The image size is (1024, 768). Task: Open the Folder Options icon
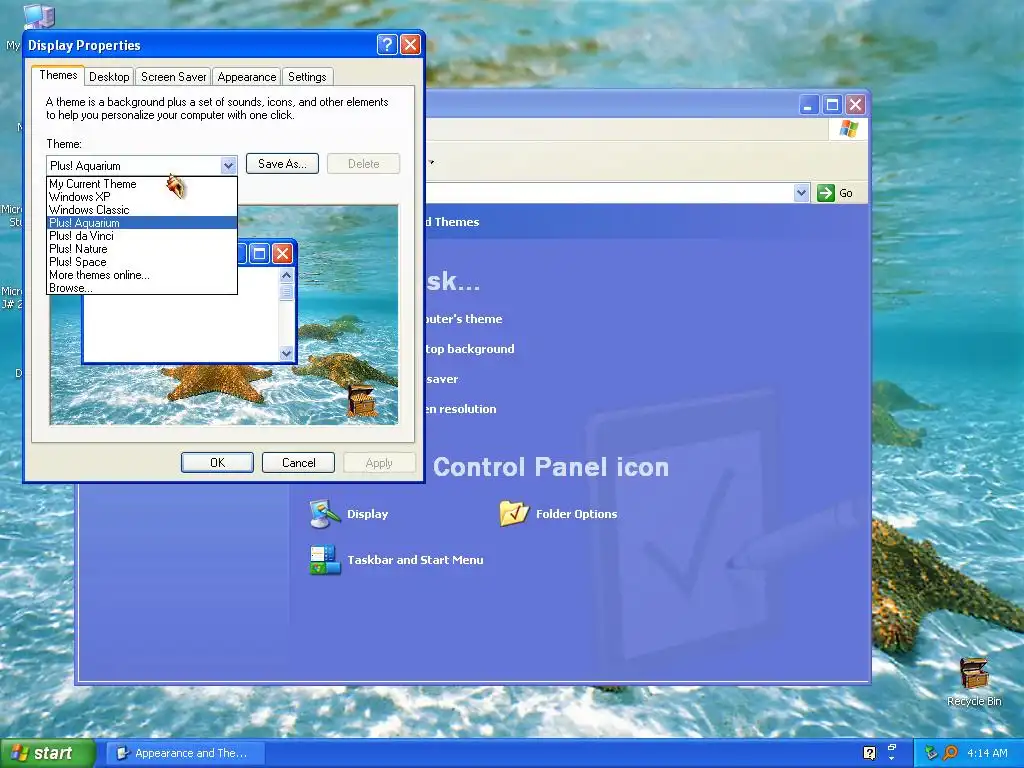514,513
